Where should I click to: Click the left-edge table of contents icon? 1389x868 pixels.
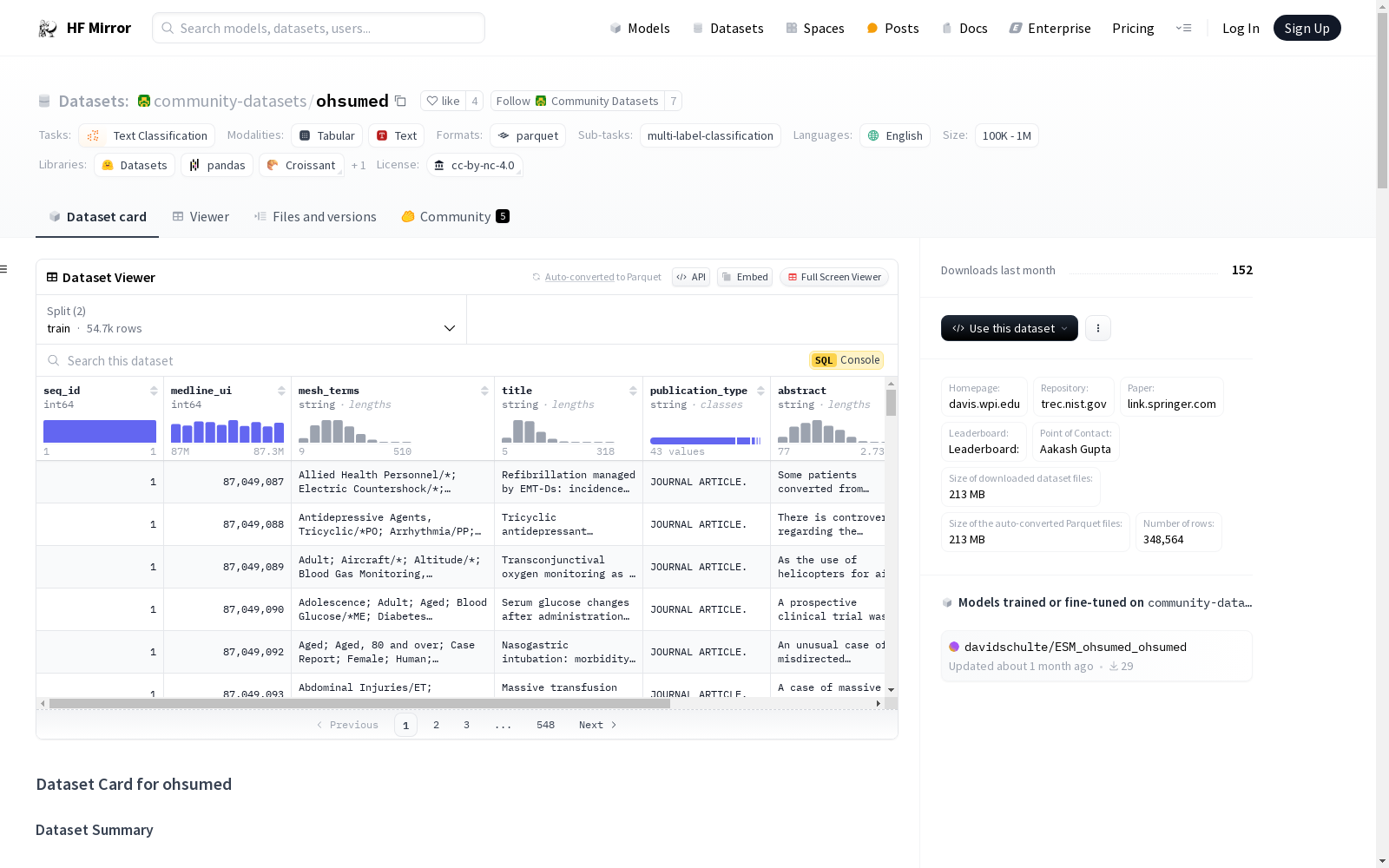tap(4, 269)
